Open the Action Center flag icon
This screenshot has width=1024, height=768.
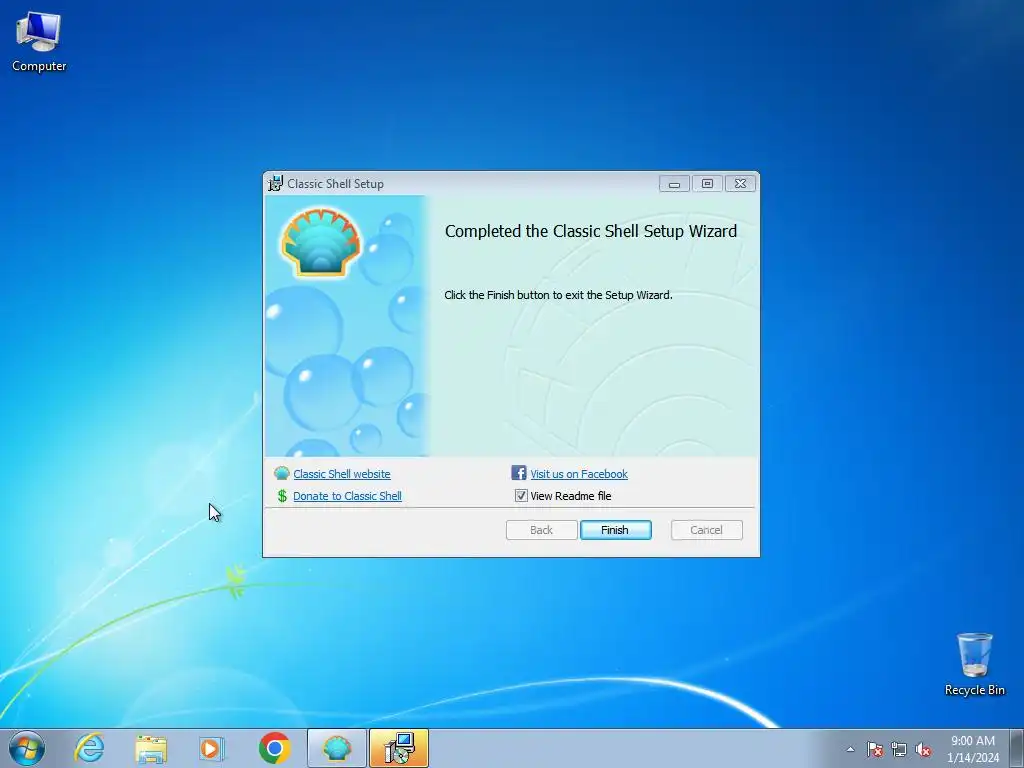pyautogui.click(x=875, y=749)
